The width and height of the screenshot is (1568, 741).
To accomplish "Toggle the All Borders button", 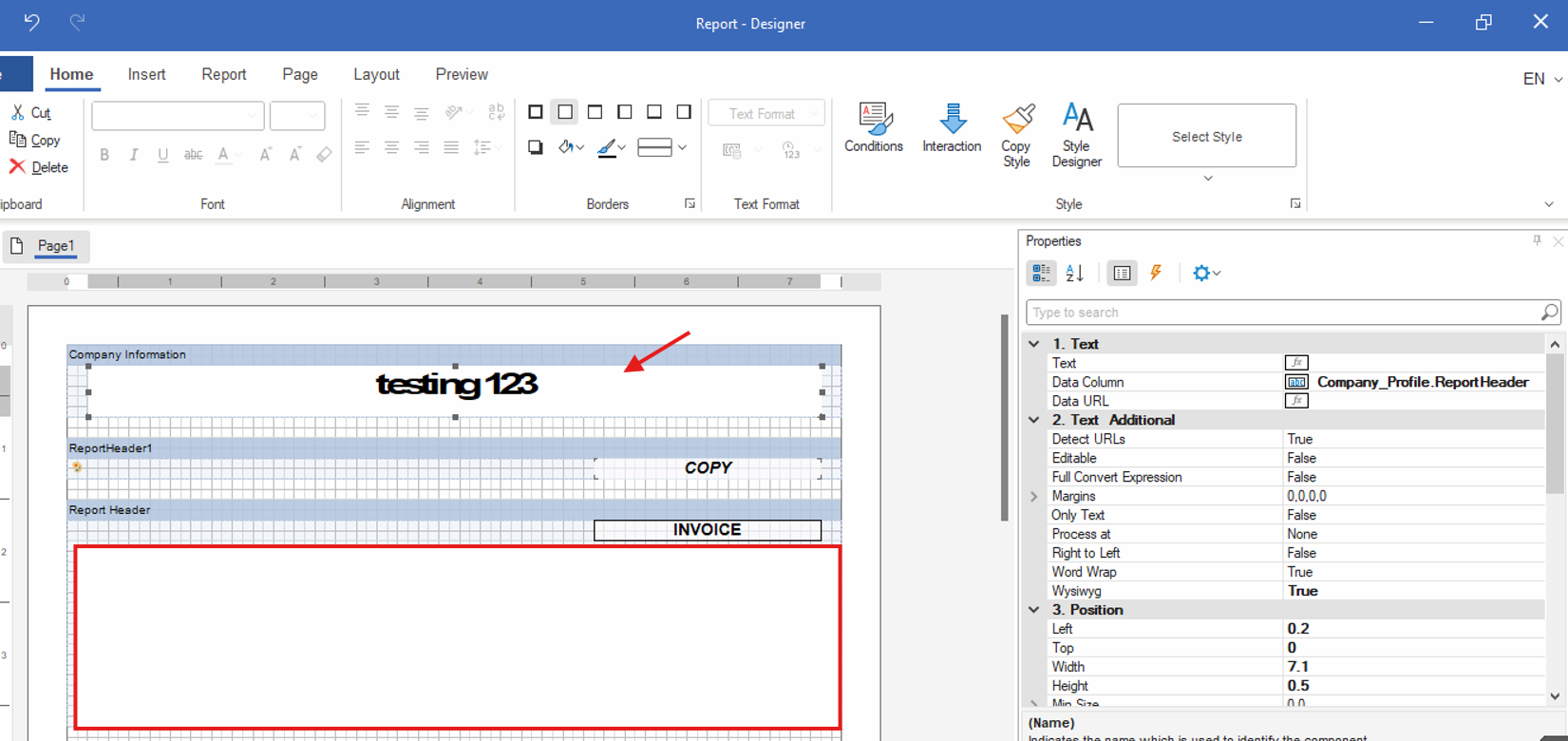I will [x=536, y=112].
